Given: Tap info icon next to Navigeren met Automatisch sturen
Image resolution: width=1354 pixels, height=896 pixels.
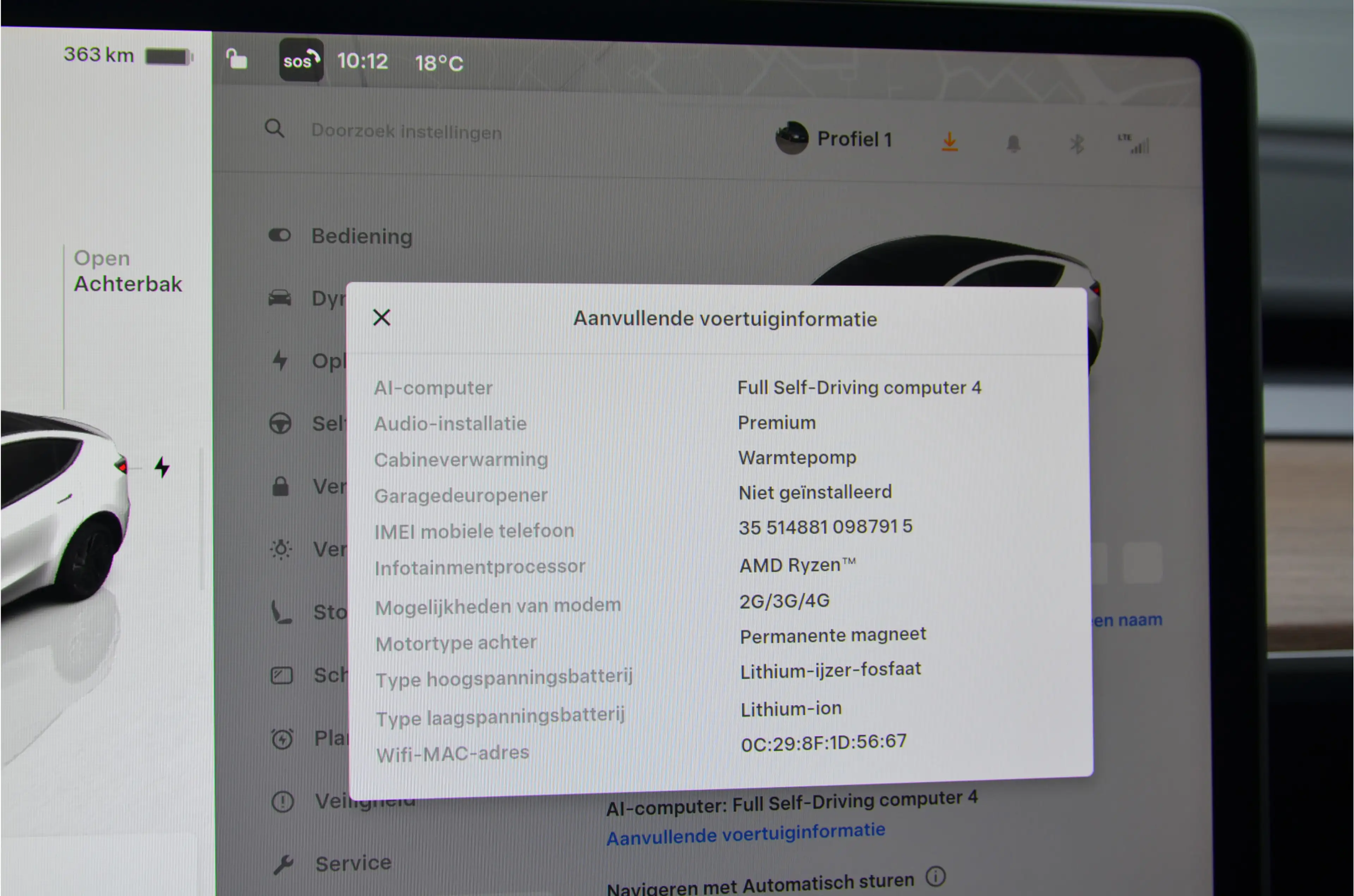Looking at the screenshot, I should point(935,876).
